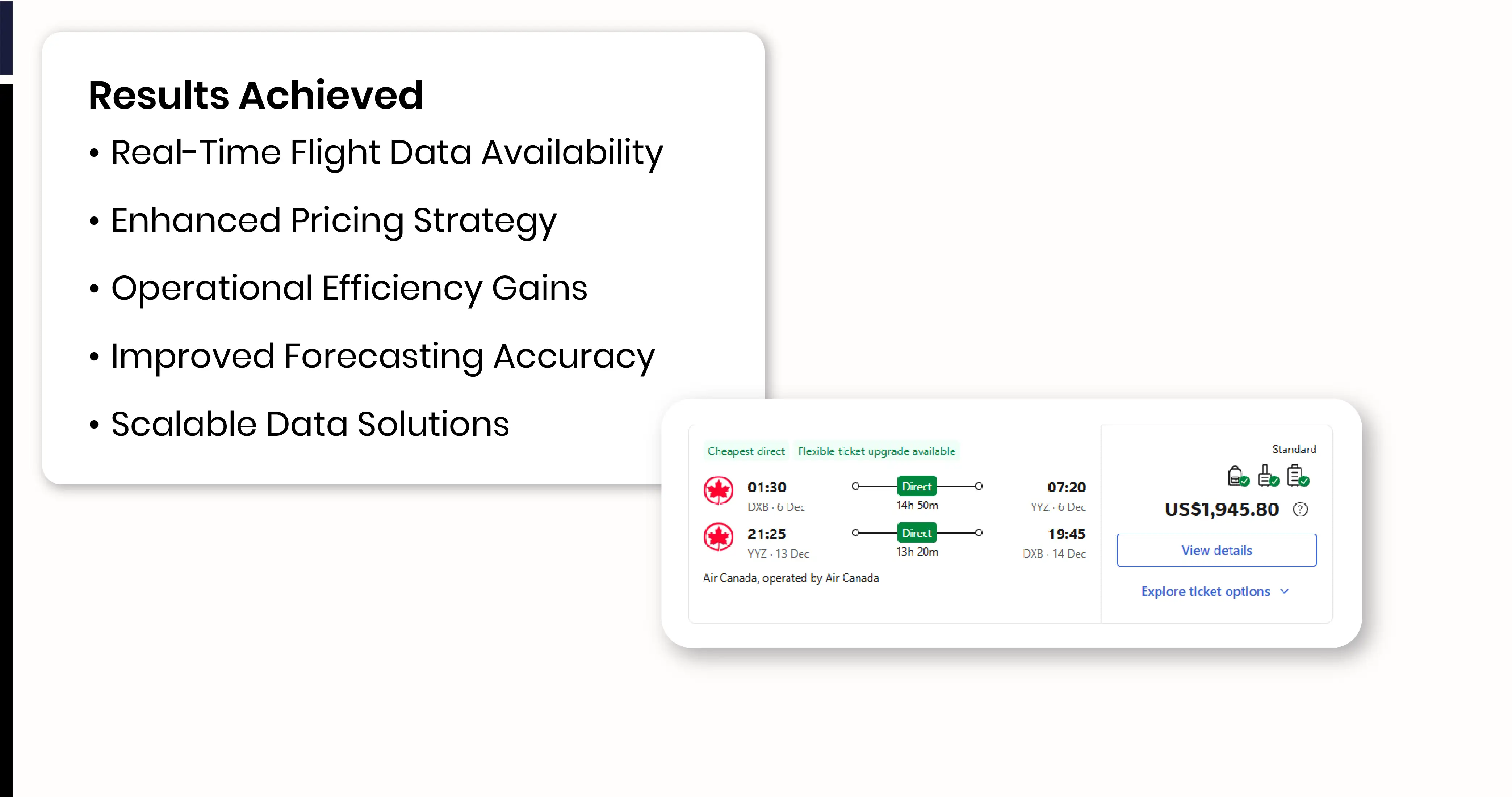The height and width of the screenshot is (797, 1512).
Task: Click the US$1,945.80 price
Action: 1222,509
